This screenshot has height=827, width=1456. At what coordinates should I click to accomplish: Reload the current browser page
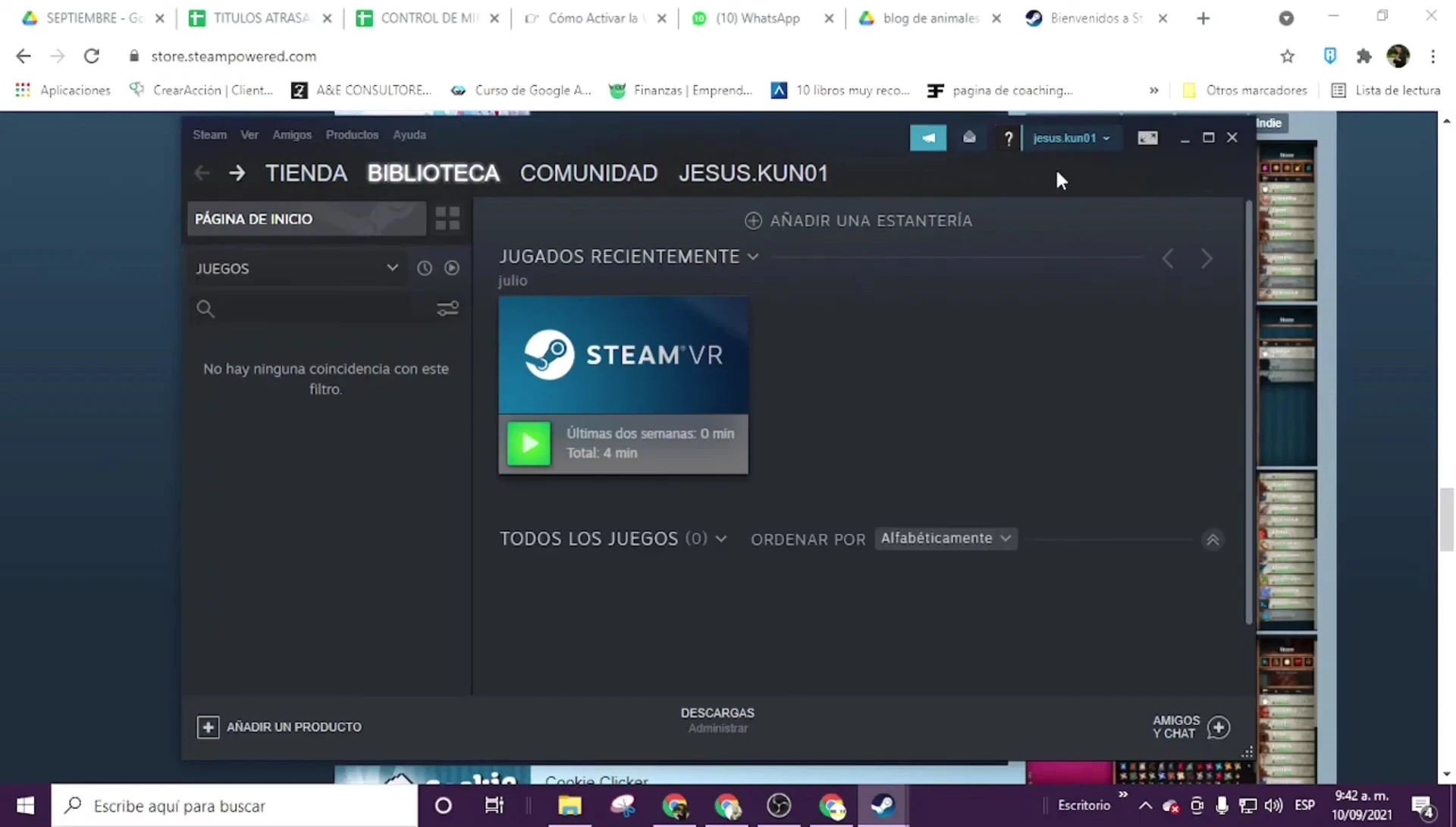(x=92, y=56)
